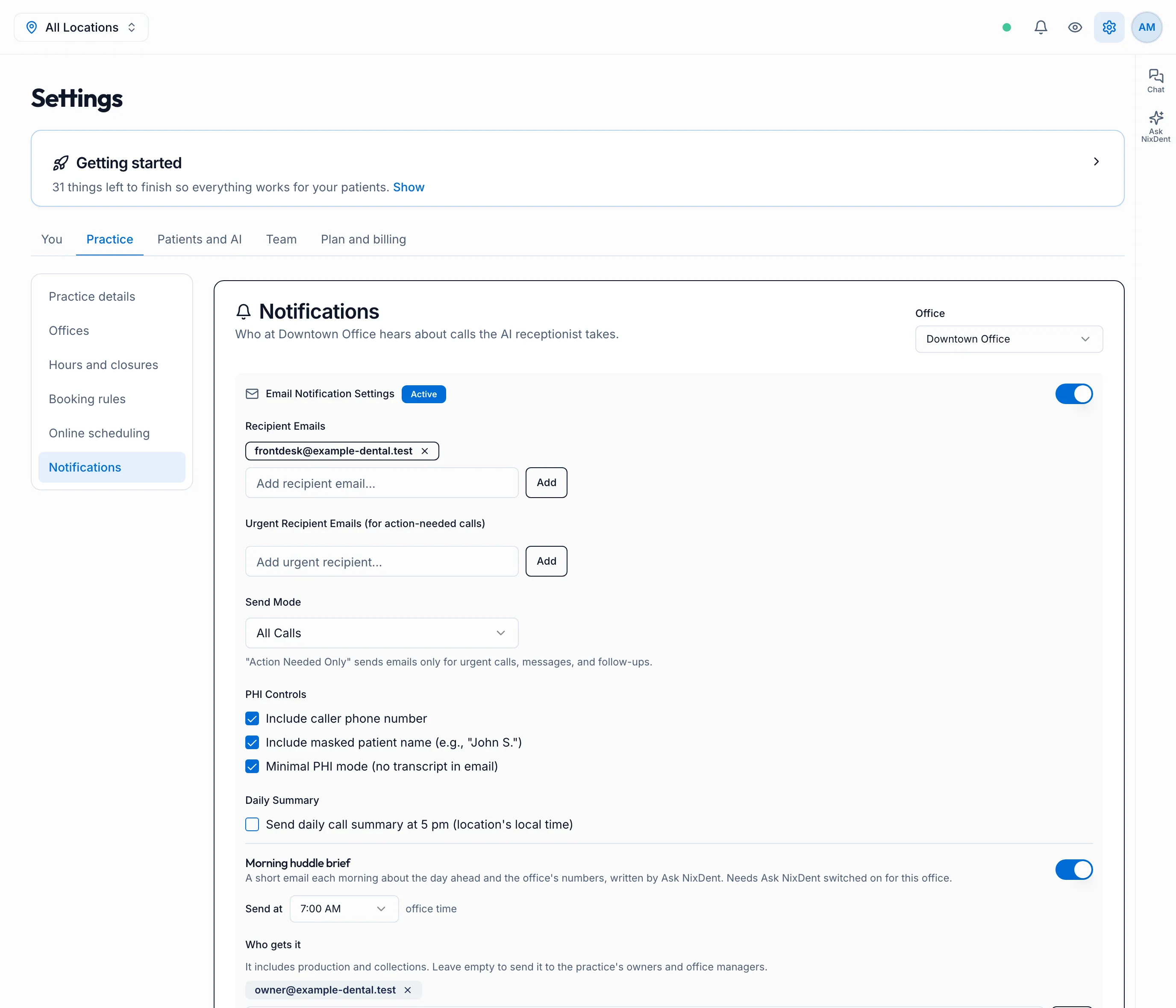
Task: Remove owner@example-dental.test recipient
Action: [x=408, y=990]
